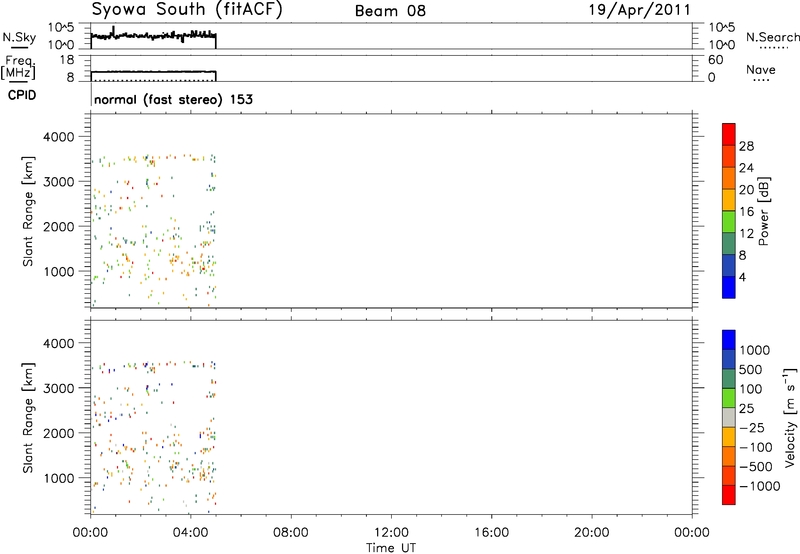Click the 'CPID' row label
This screenshot has width=800, height=554.
click(x=22, y=95)
